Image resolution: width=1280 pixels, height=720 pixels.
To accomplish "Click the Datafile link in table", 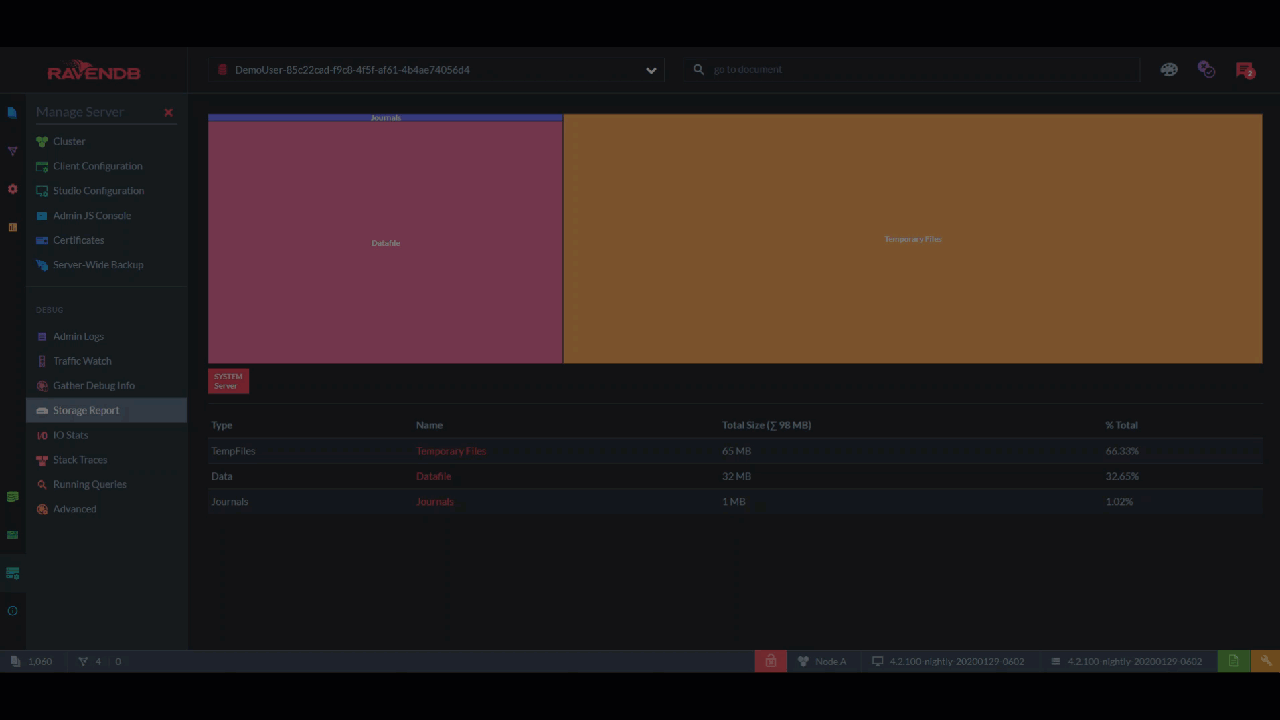I will tap(433, 476).
